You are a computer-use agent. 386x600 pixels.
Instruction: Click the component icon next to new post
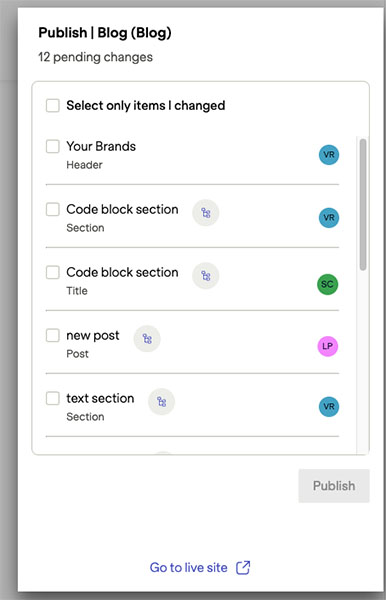tap(147, 339)
